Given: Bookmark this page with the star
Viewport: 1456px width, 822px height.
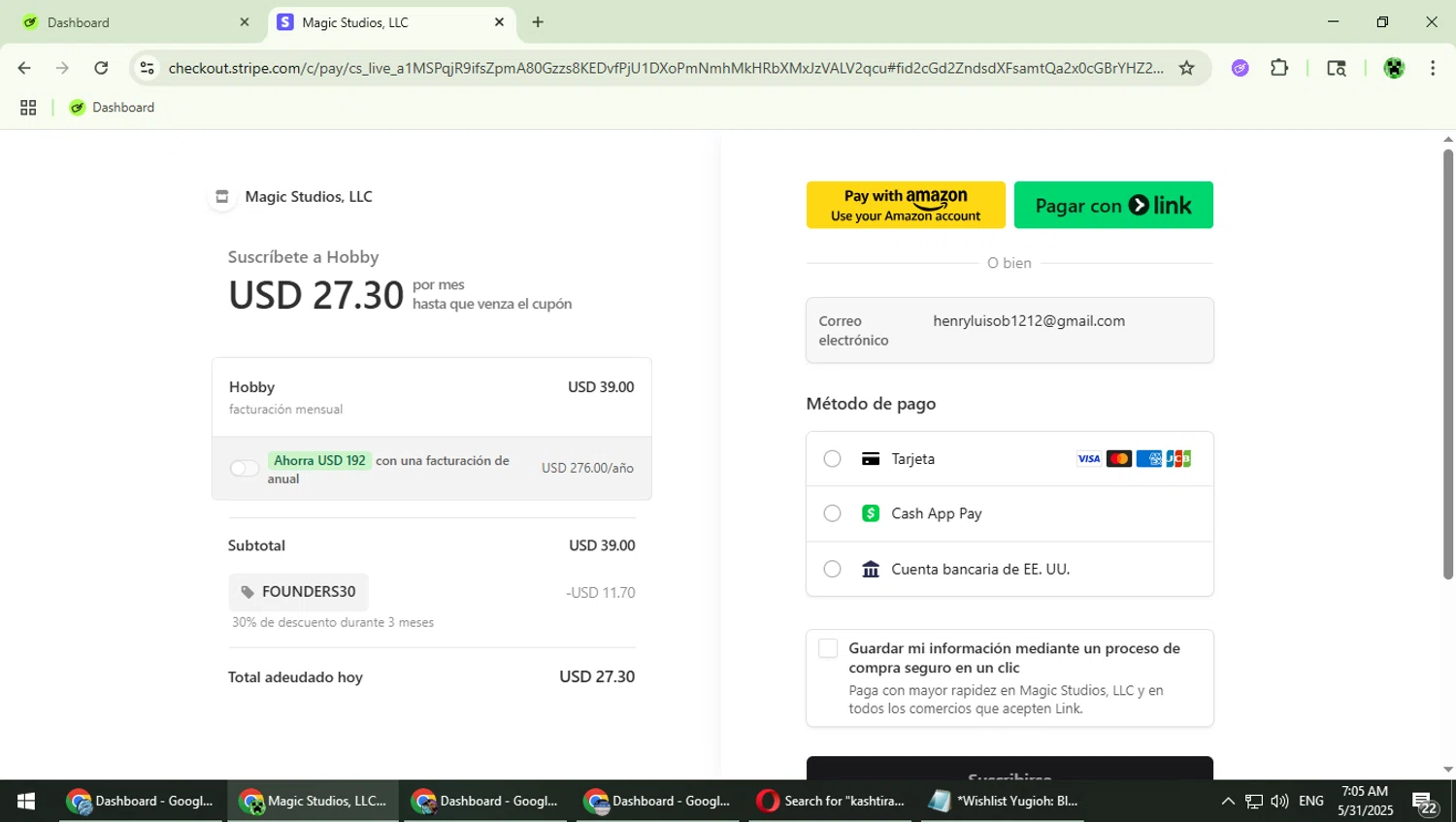Looking at the screenshot, I should point(1186,68).
